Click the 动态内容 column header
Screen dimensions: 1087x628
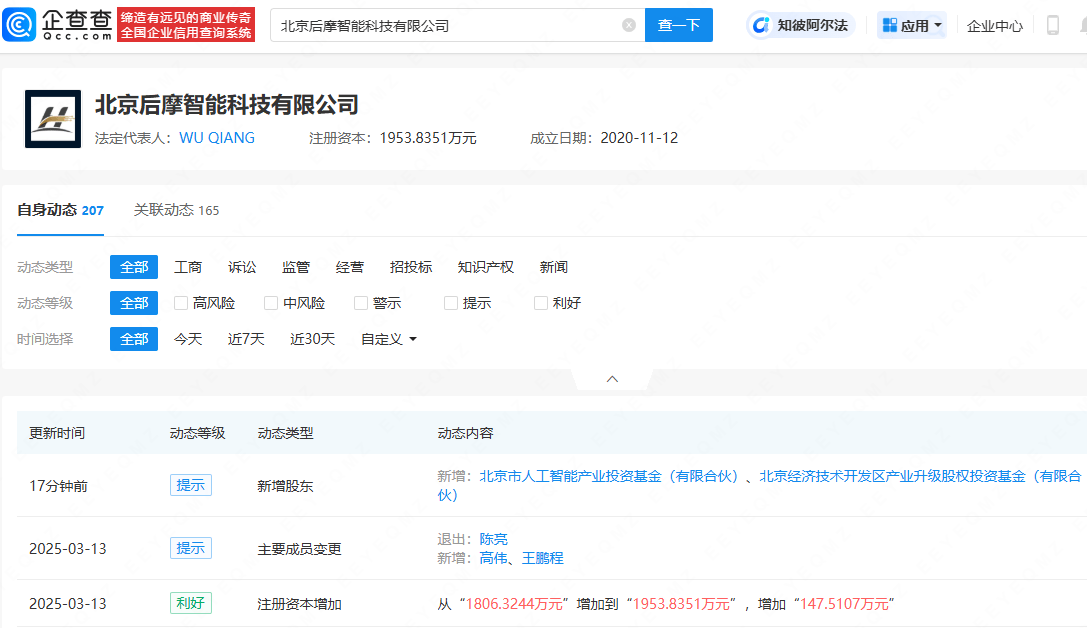(465, 433)
